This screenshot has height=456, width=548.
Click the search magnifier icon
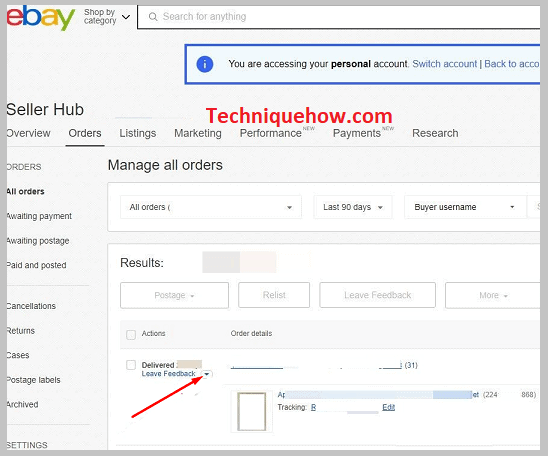(x=153, y=17)
